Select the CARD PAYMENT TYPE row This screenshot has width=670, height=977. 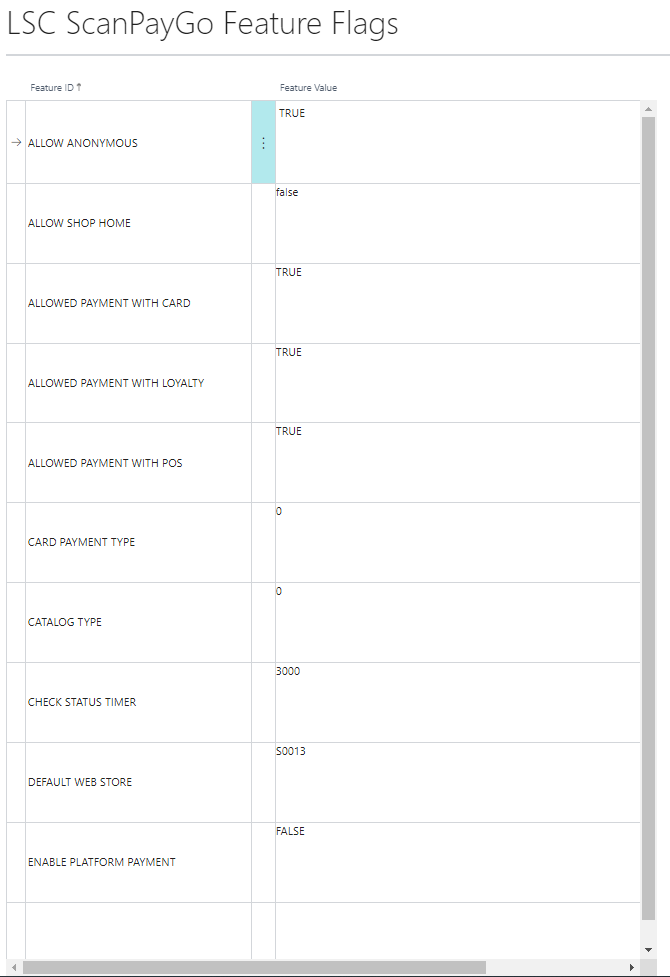(x=81, y=542)
